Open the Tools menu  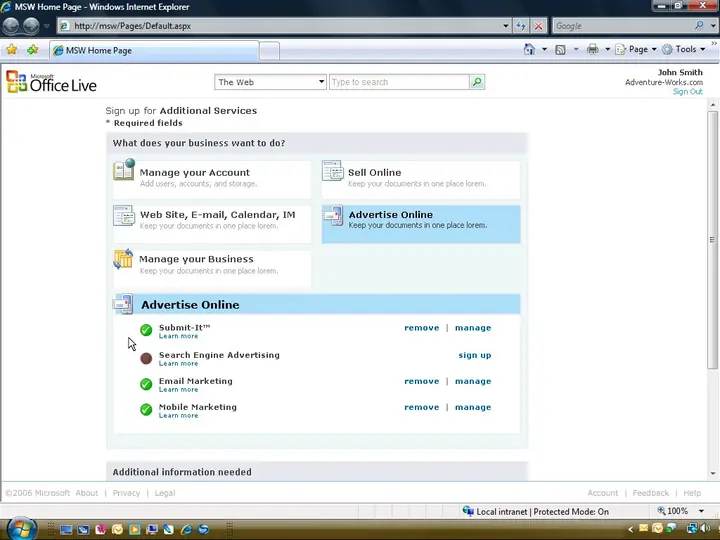[x=684, y=49]
